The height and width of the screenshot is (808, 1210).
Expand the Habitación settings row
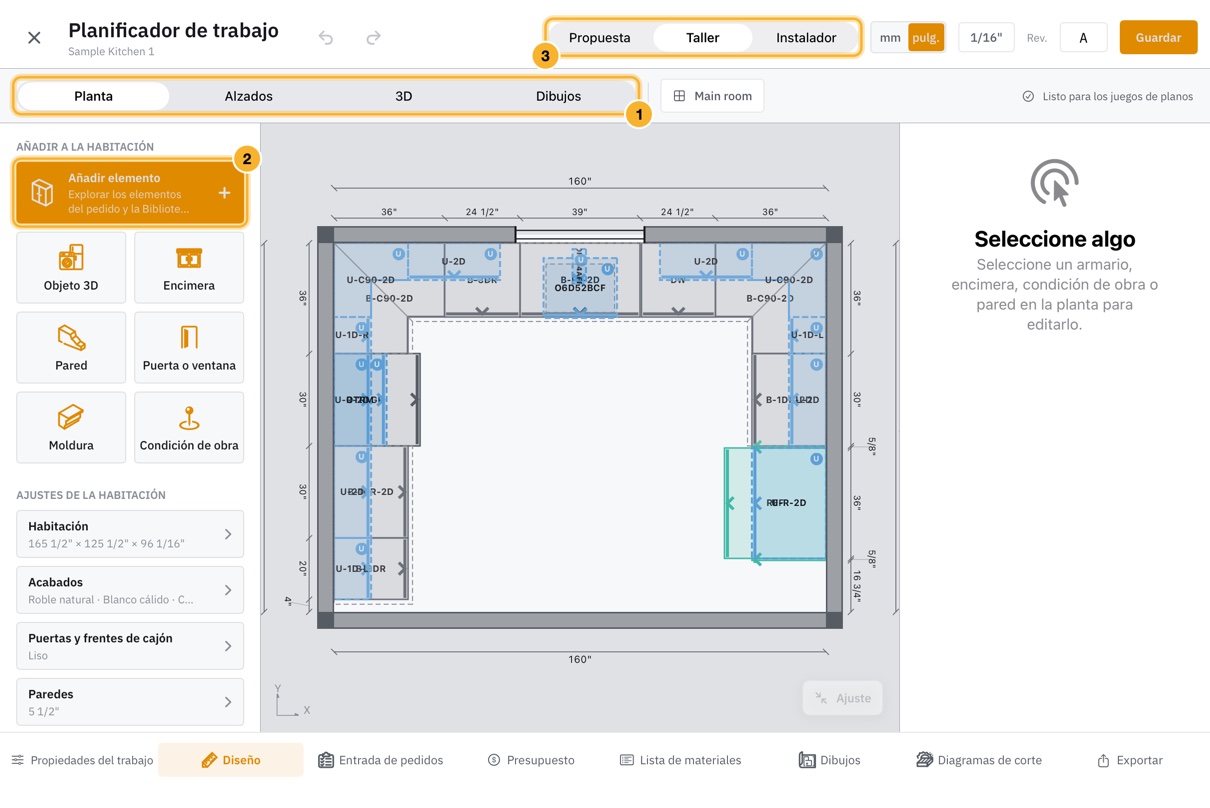pyautogui.click(x=130, y=534)
